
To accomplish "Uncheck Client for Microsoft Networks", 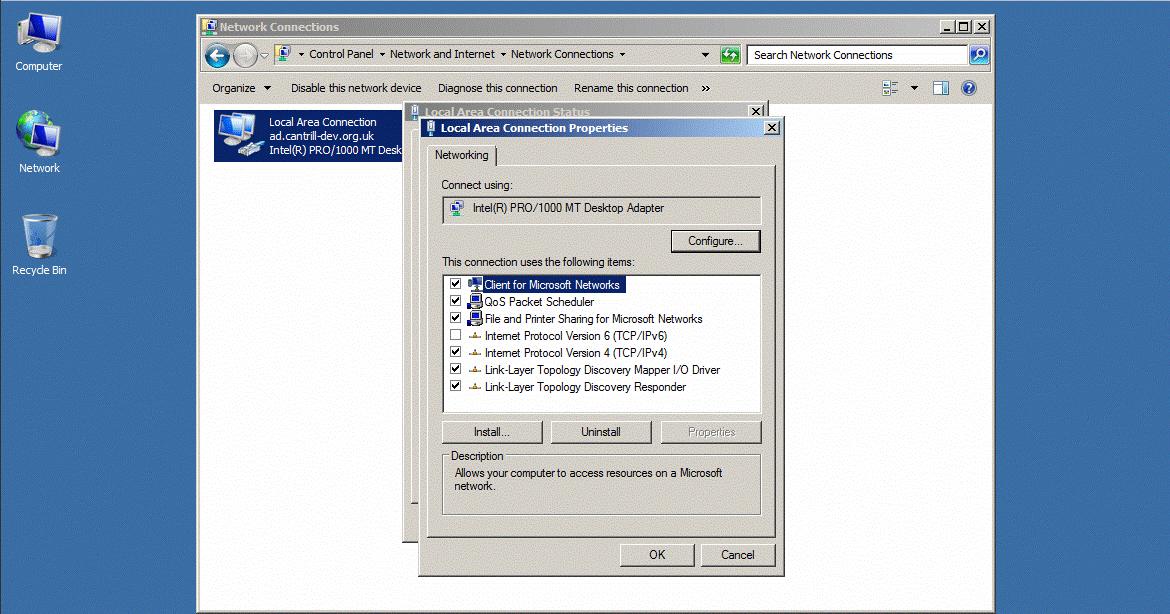I will pyautogui.click(x=456, y=284).
